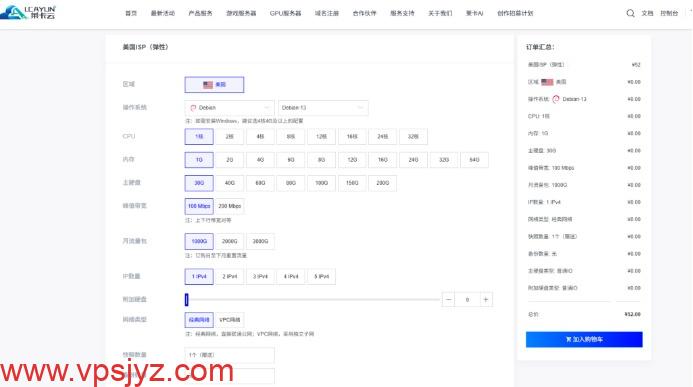Screen dimensions: 693x387
Task: Select 4G memory option
Action: (260, 160)
